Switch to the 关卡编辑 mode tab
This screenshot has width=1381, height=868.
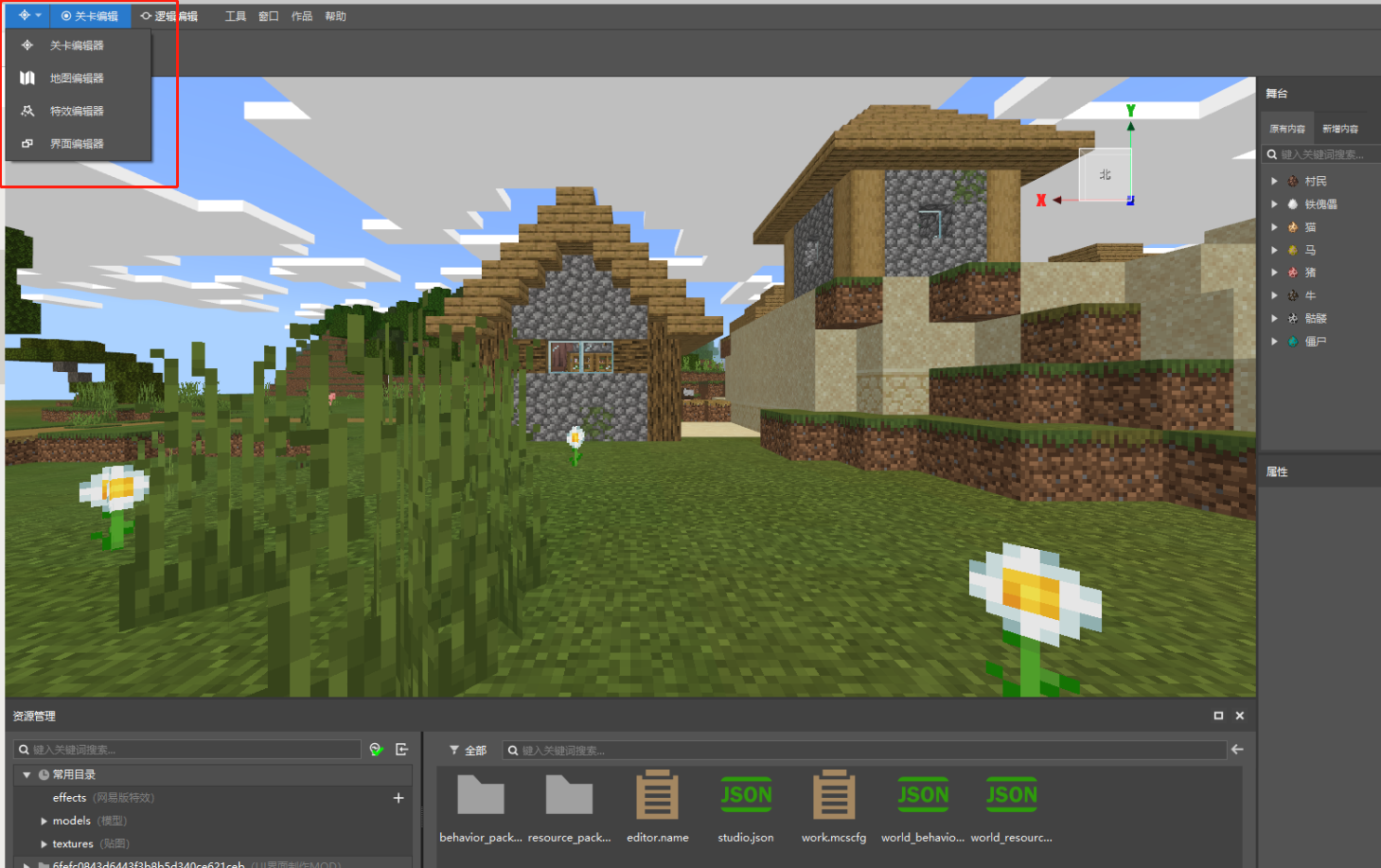[x=90, y=16]
